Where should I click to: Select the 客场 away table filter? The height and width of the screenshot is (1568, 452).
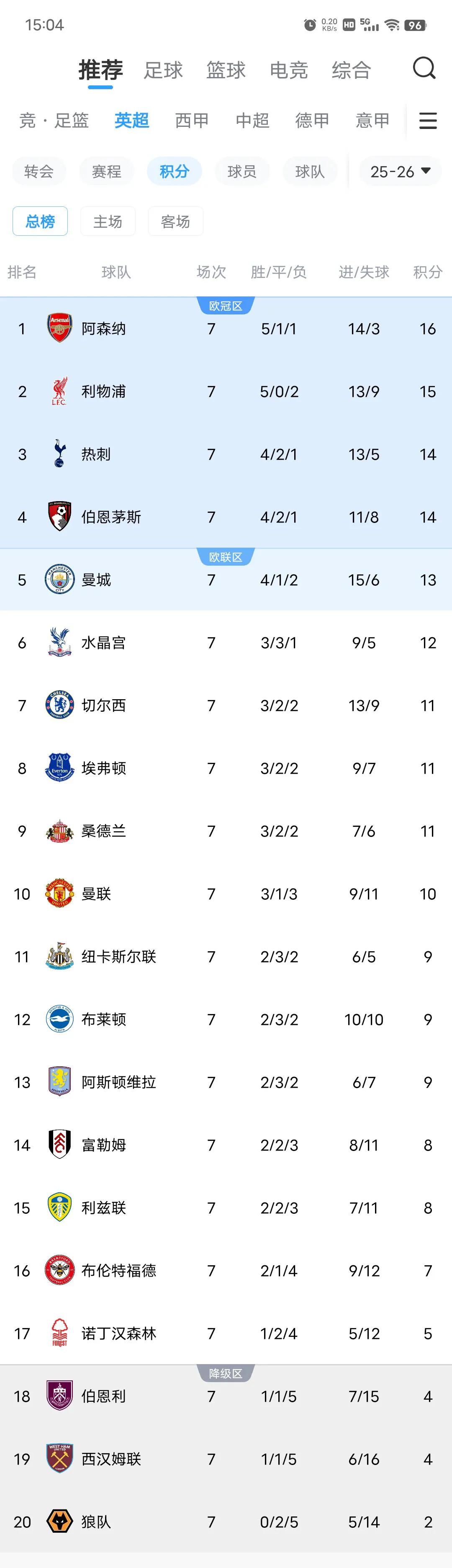point(175,221)
